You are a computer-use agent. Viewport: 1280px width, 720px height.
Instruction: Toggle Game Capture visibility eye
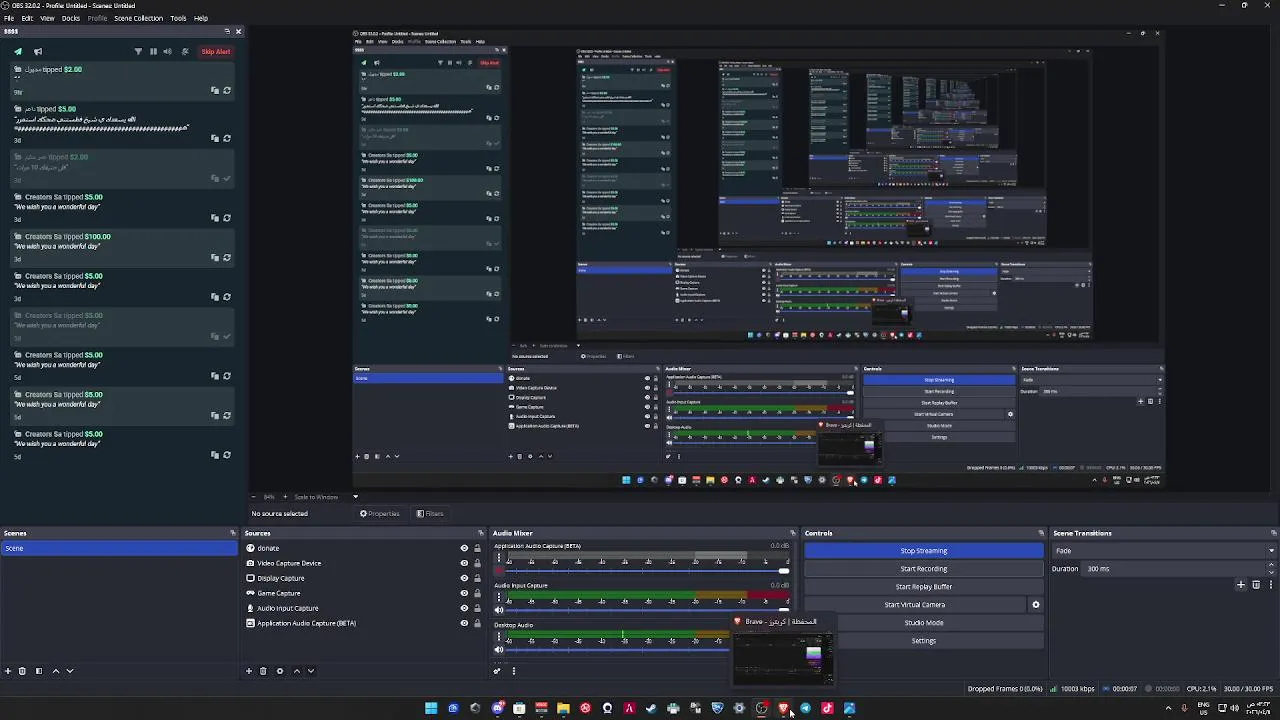pos(464,593)
